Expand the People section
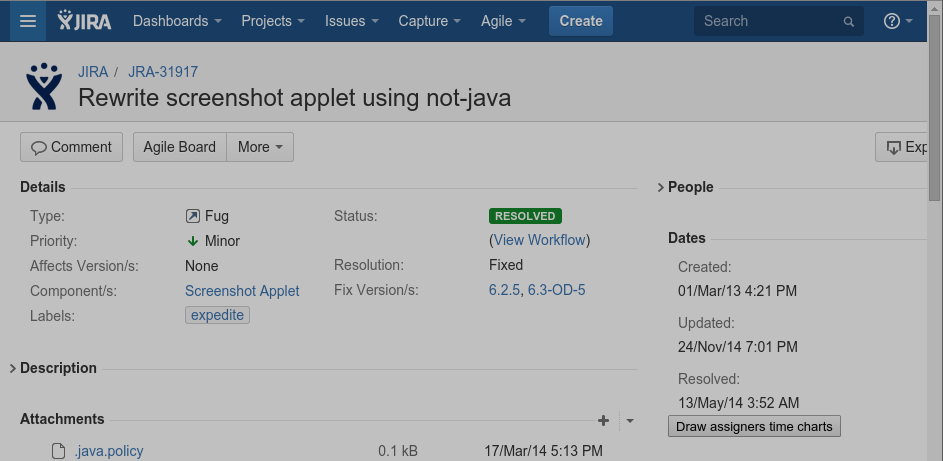This screenshot has height=461, width=943. point(661,188)
